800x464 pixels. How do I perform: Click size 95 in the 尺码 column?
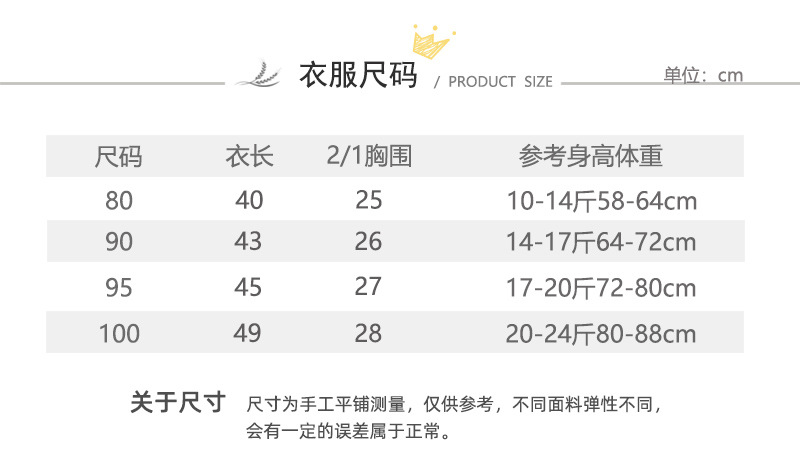[119, 288]
